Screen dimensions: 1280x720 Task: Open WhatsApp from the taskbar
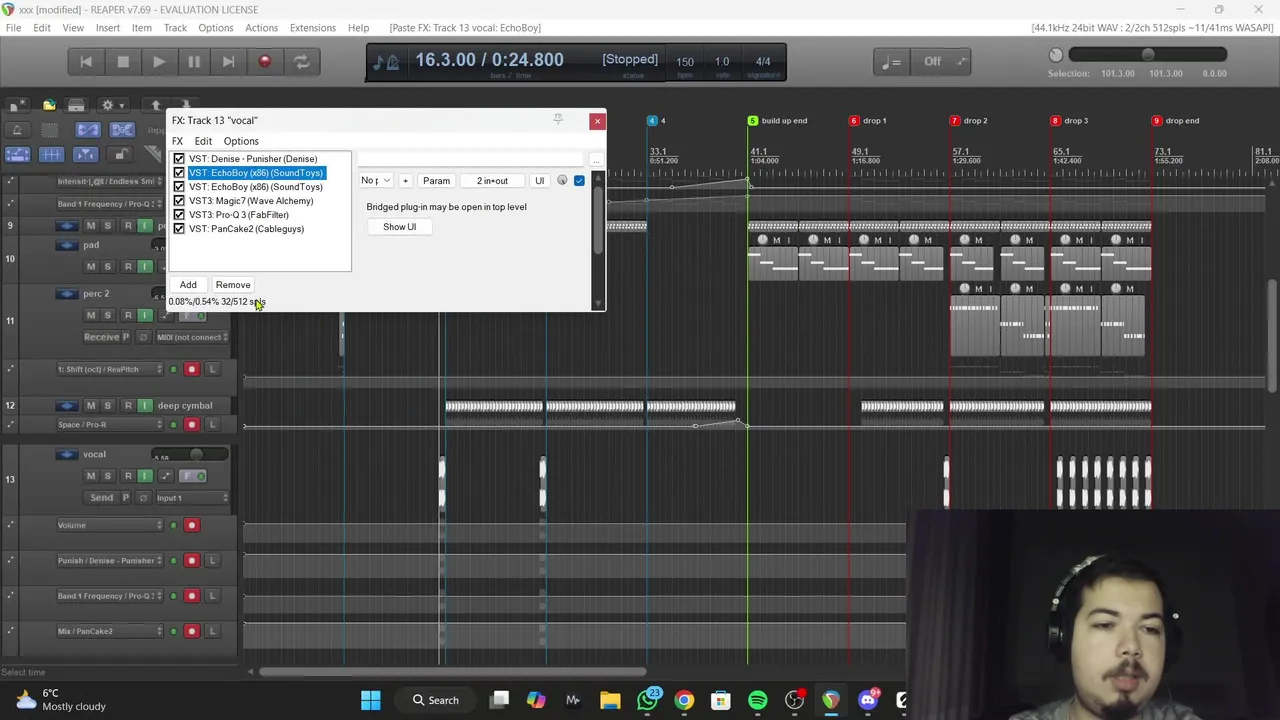(x=647, y=700)
